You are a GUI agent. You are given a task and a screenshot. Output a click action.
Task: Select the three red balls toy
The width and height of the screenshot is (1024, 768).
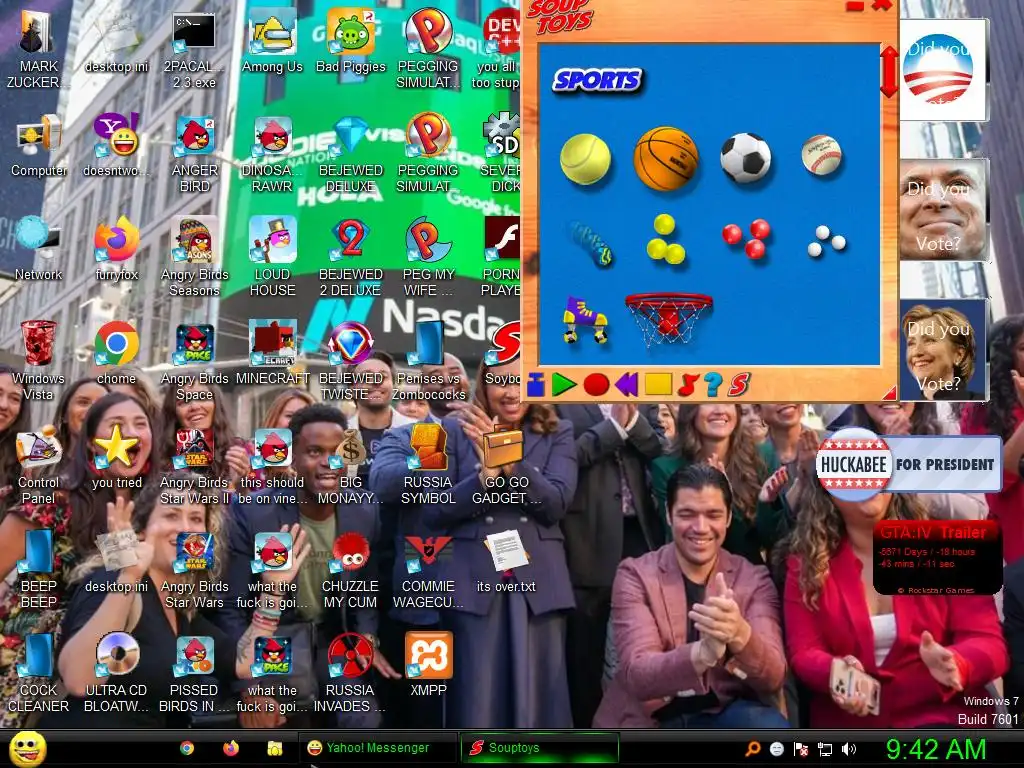[747, 238]
